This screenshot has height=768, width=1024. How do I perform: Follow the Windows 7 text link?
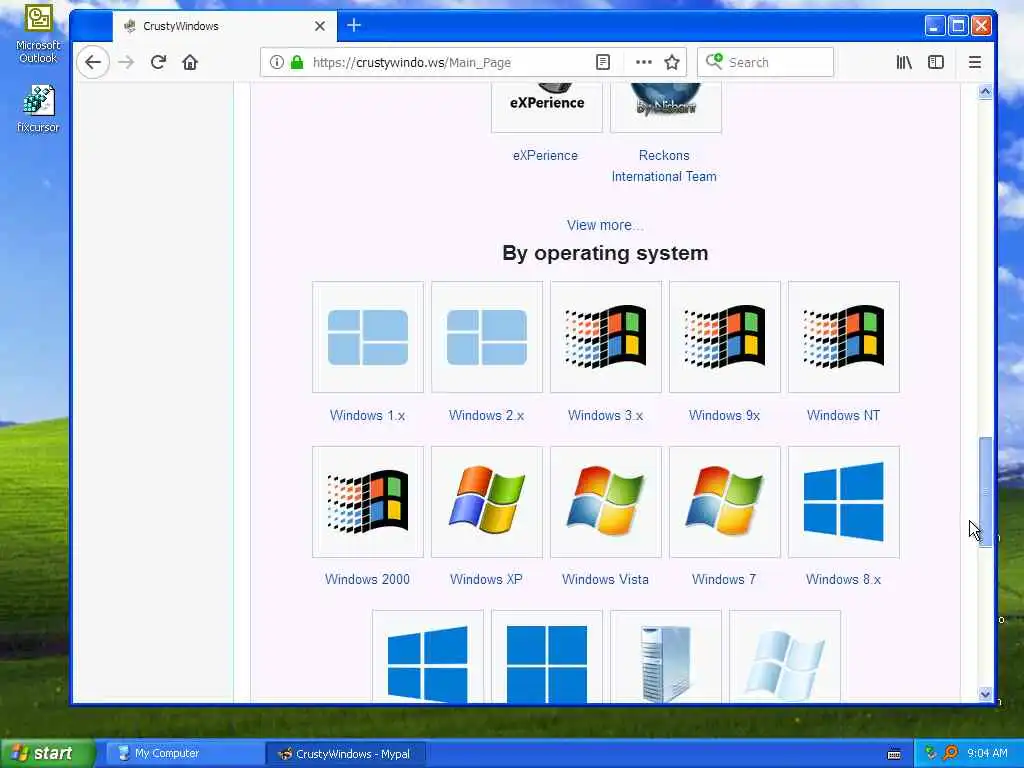724,579
